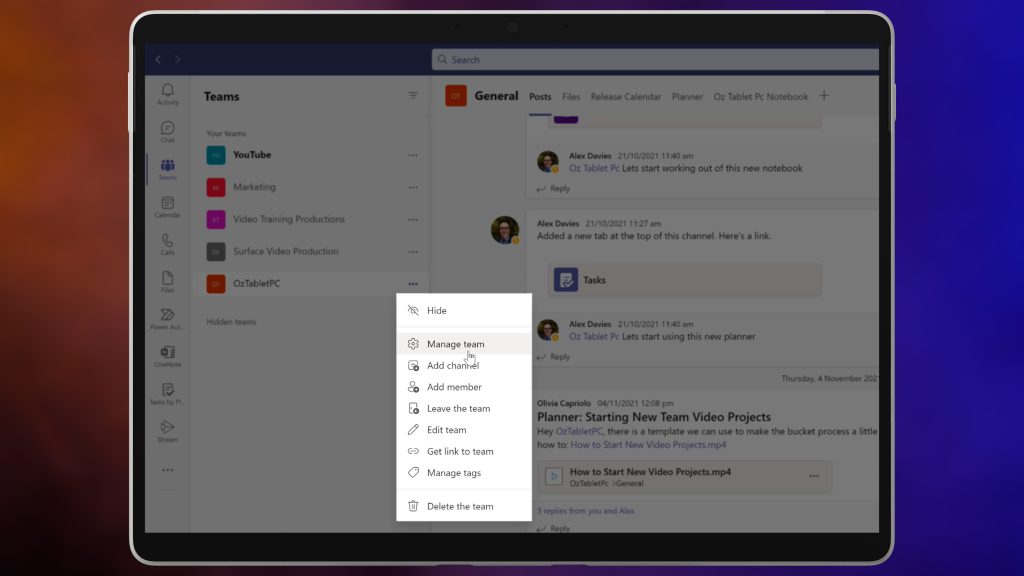Open the Tasks card in the conversation

pos(684,280)
